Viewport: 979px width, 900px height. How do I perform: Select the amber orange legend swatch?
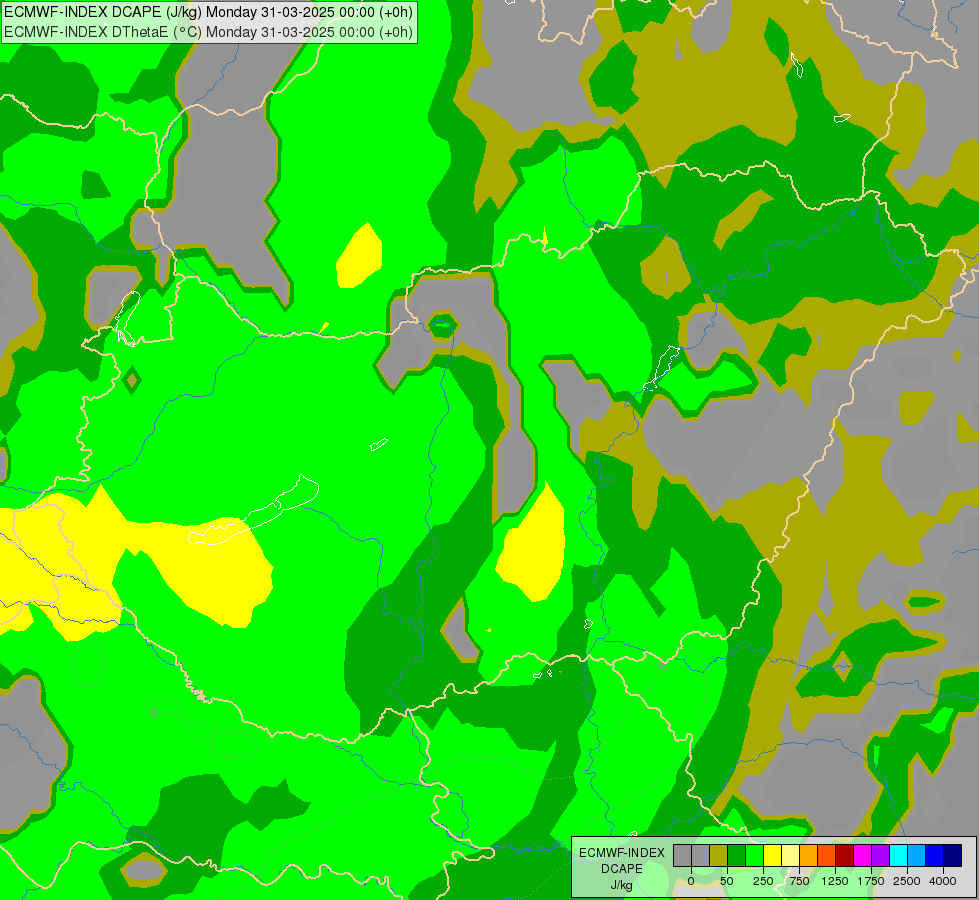pyautogui.click(x=808, y=855)
